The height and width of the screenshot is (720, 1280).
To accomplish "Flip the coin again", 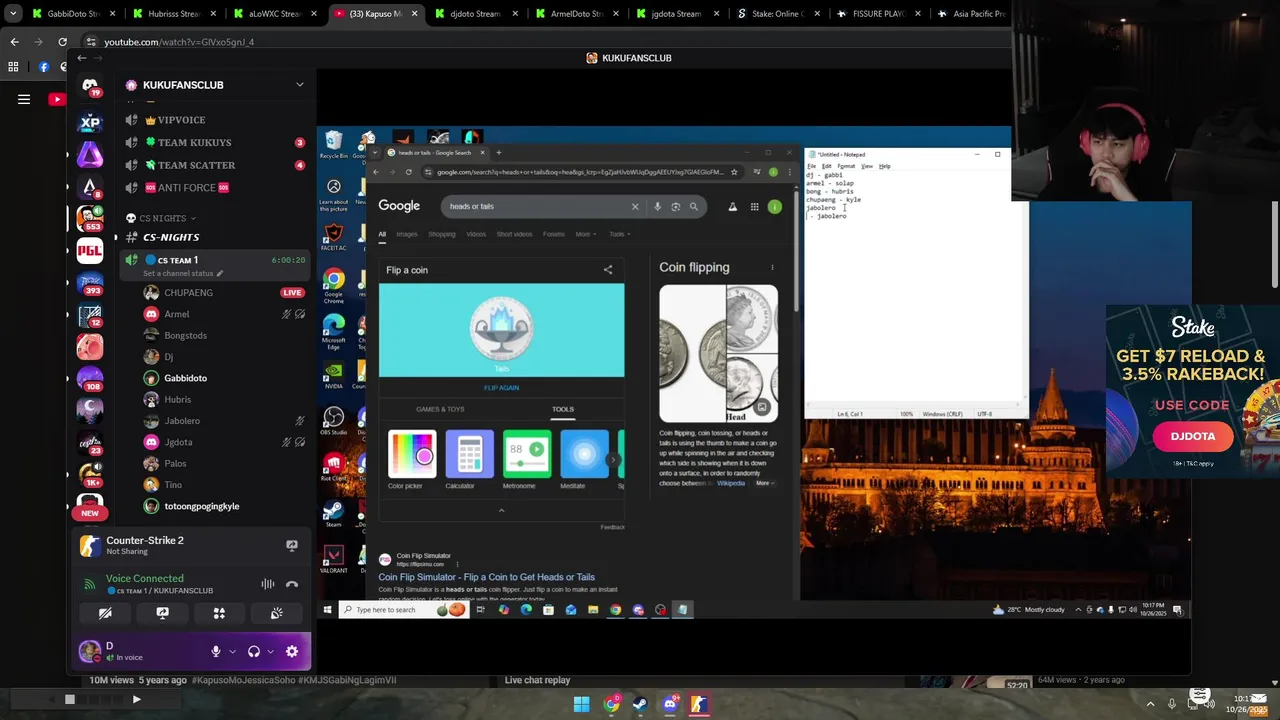I will pyautogui.click(x=501, y=388).
